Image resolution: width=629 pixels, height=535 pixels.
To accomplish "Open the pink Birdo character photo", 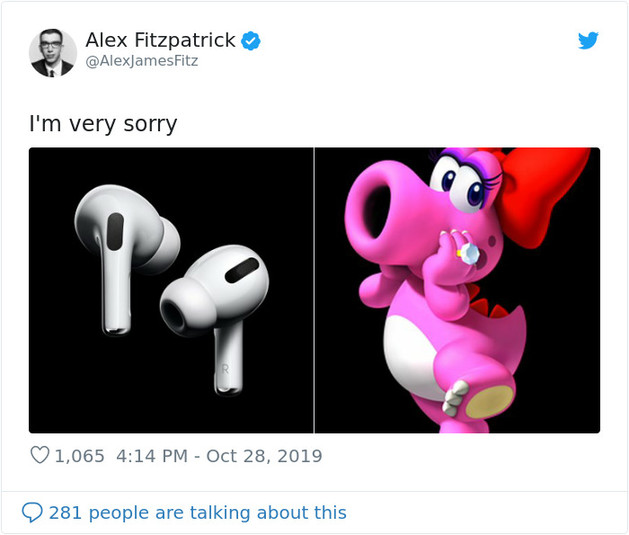I will [x=457, y=290].
